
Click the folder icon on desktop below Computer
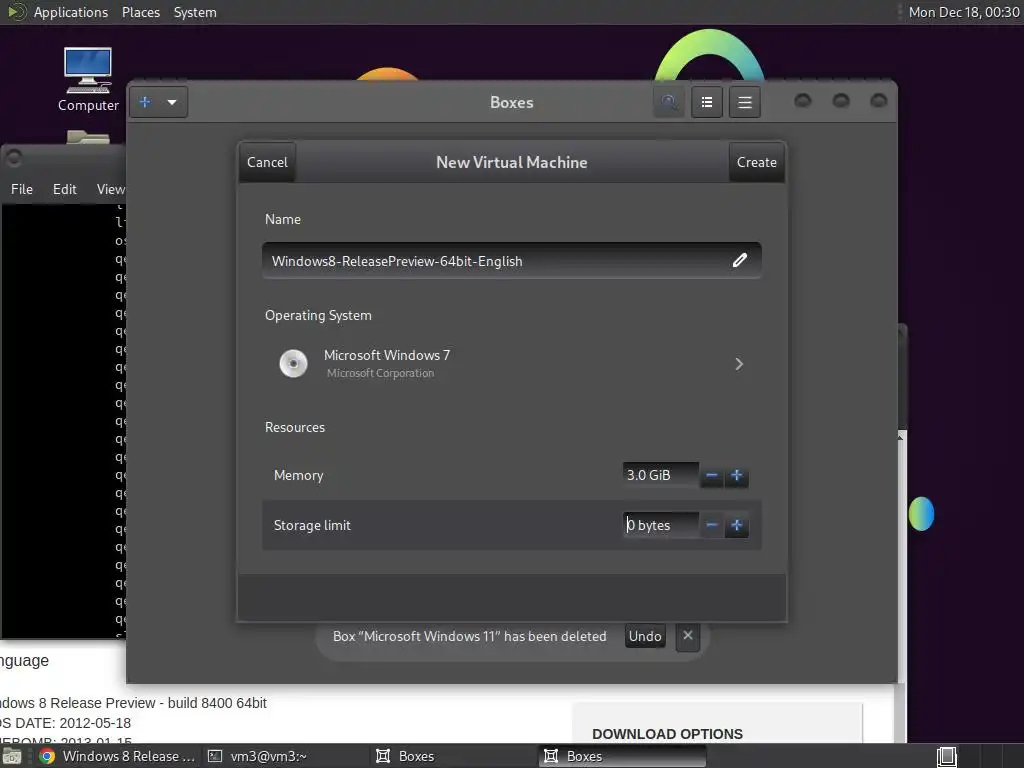[88, 136]
